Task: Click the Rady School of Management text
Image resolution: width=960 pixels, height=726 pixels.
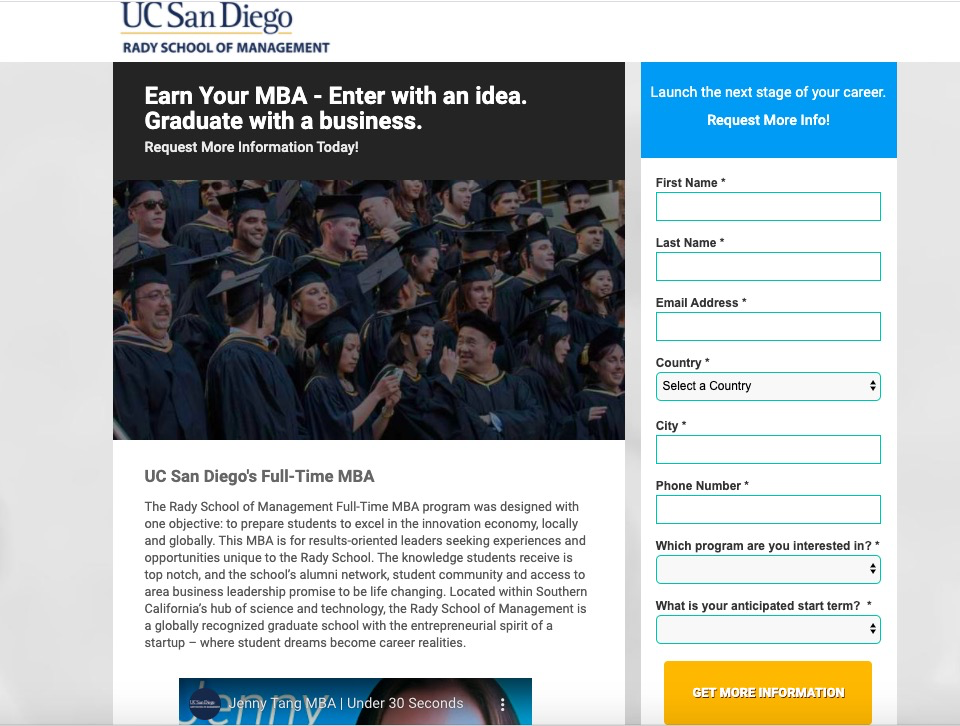Action: pos(226,48)
